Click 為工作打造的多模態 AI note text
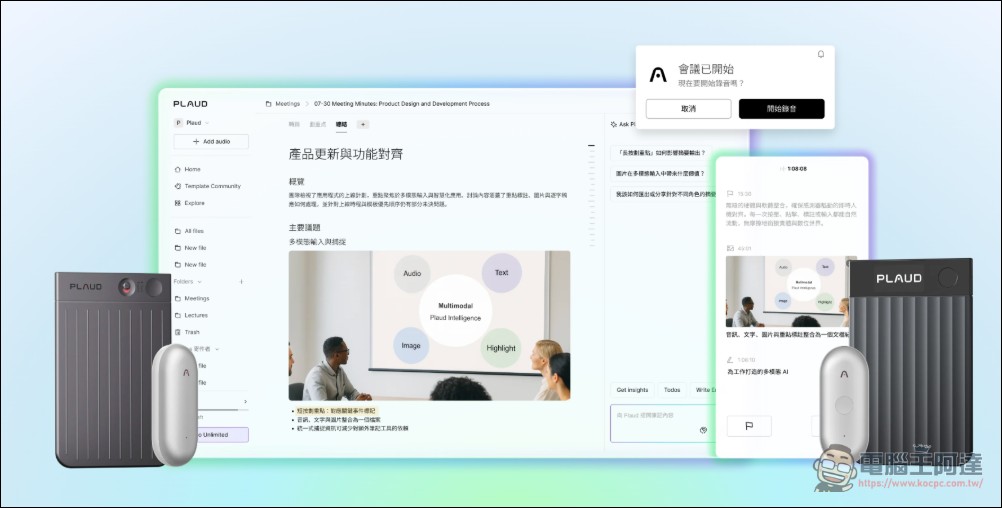Image resolution: width=1002 pixels, height=508 pixels. click(757, 371)
